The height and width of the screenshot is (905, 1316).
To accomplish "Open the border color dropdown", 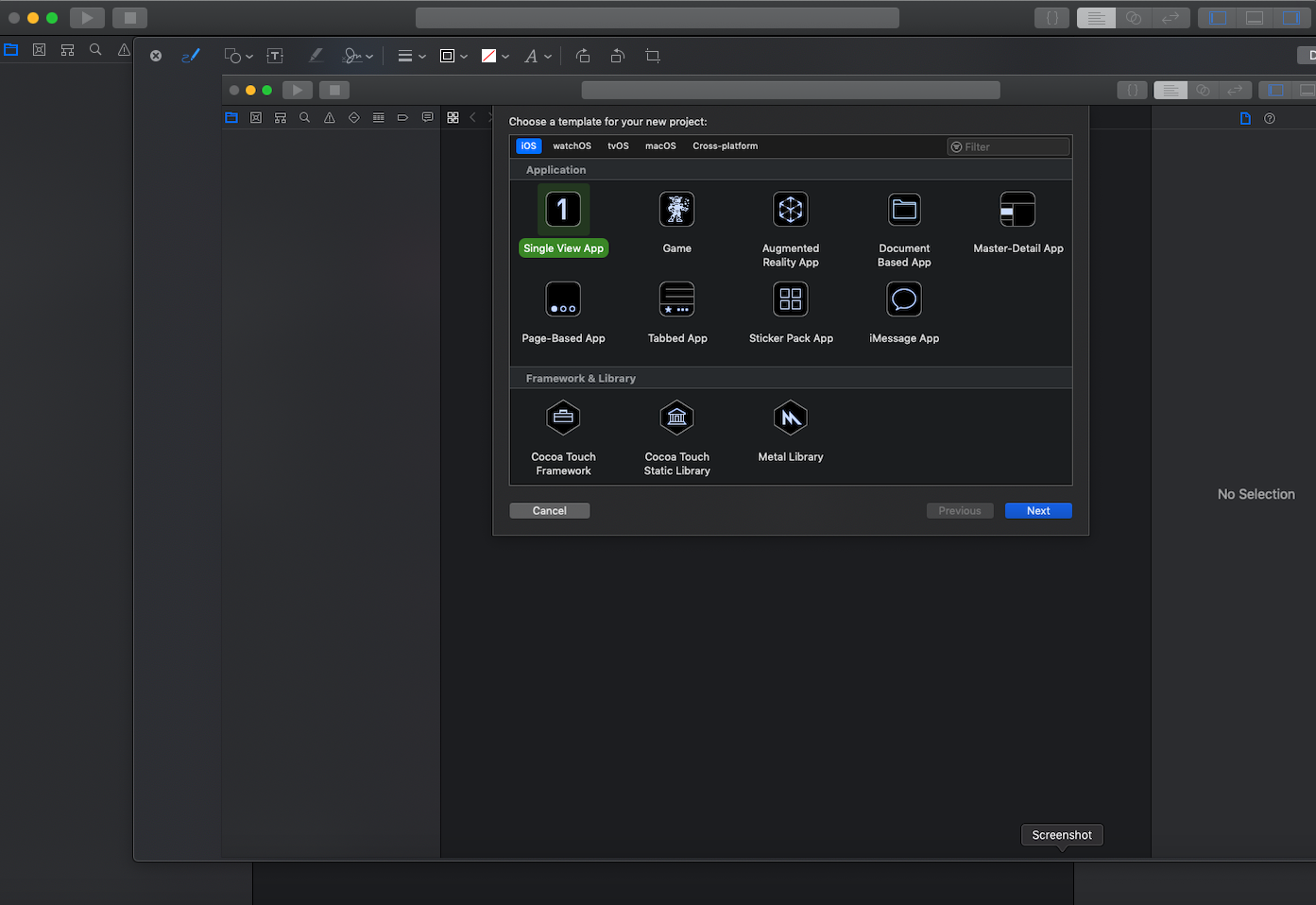I will pyautogui.click(x=453, y=56).
